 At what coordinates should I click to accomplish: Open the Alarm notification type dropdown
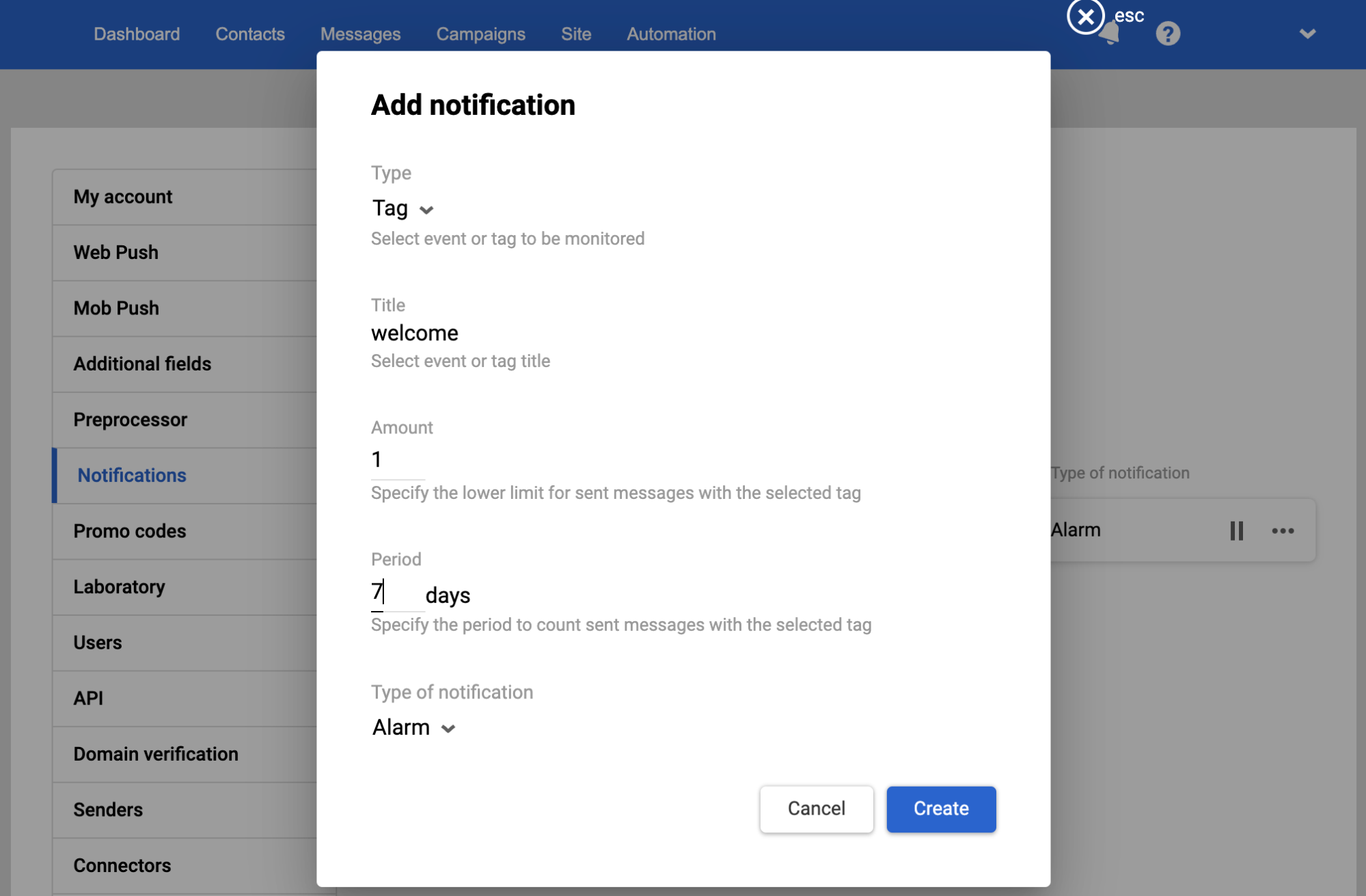(x=413, y=728)
